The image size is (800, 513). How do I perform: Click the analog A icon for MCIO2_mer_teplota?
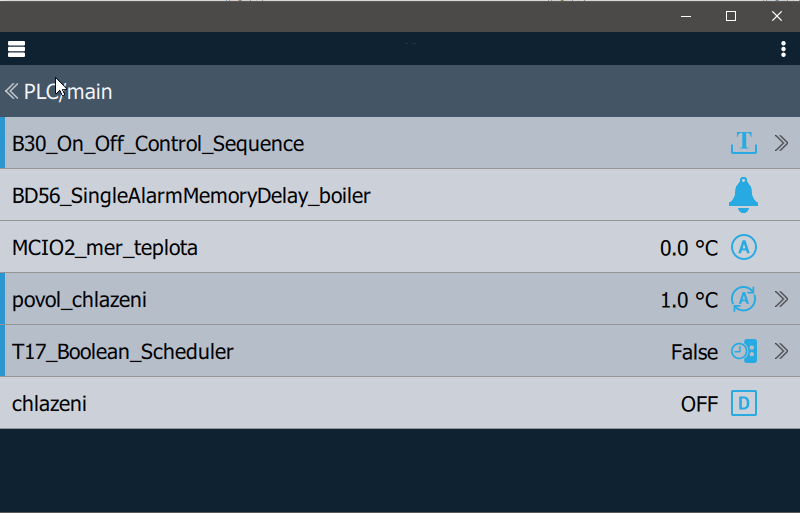point(744,248)
